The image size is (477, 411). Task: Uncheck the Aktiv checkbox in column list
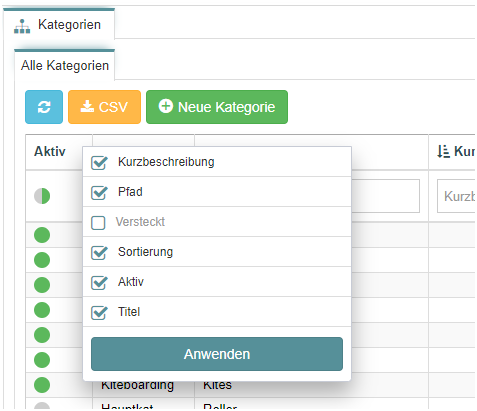(99, 283)
